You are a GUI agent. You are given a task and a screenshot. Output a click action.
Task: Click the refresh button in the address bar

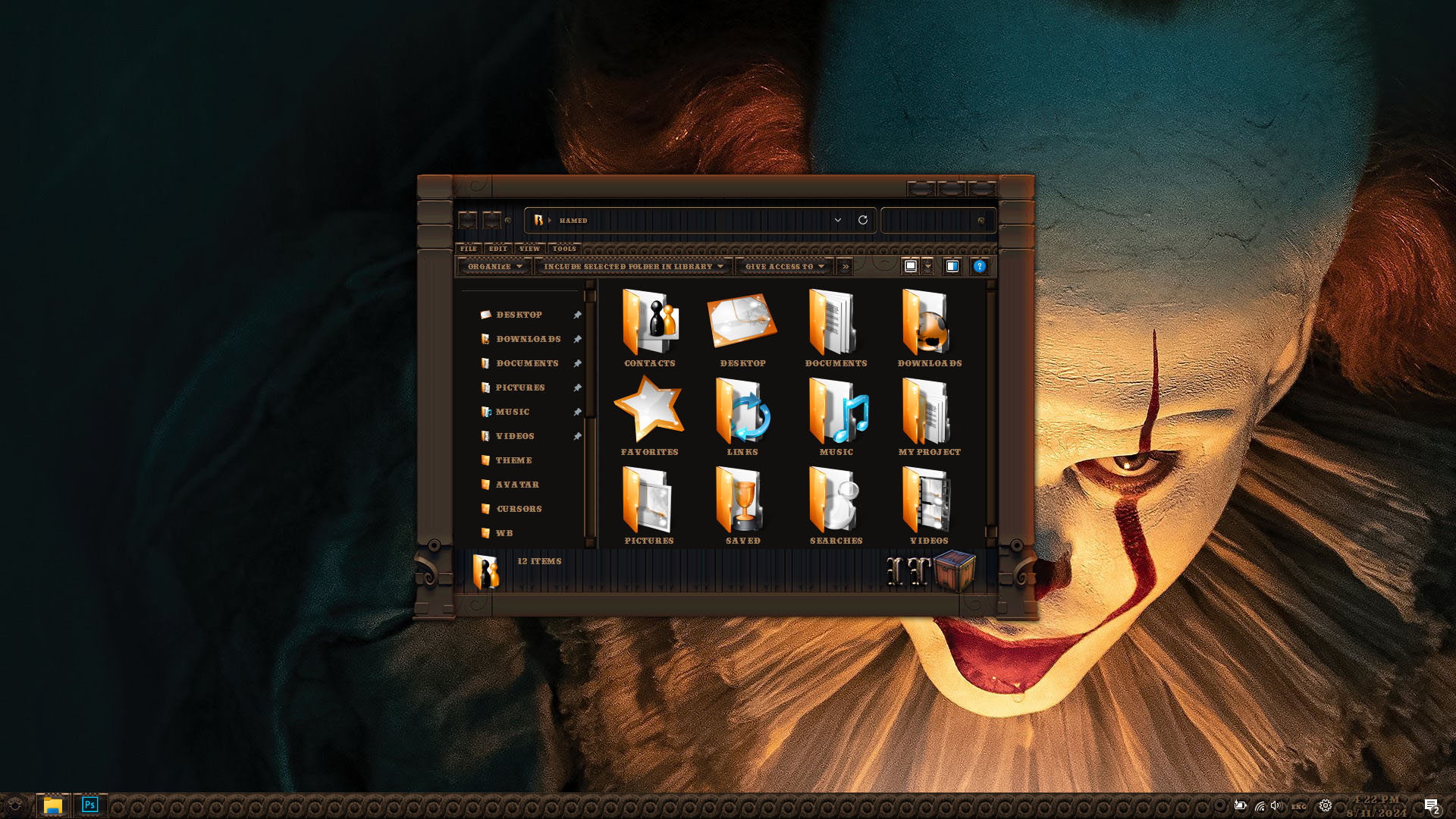(862, 220)
